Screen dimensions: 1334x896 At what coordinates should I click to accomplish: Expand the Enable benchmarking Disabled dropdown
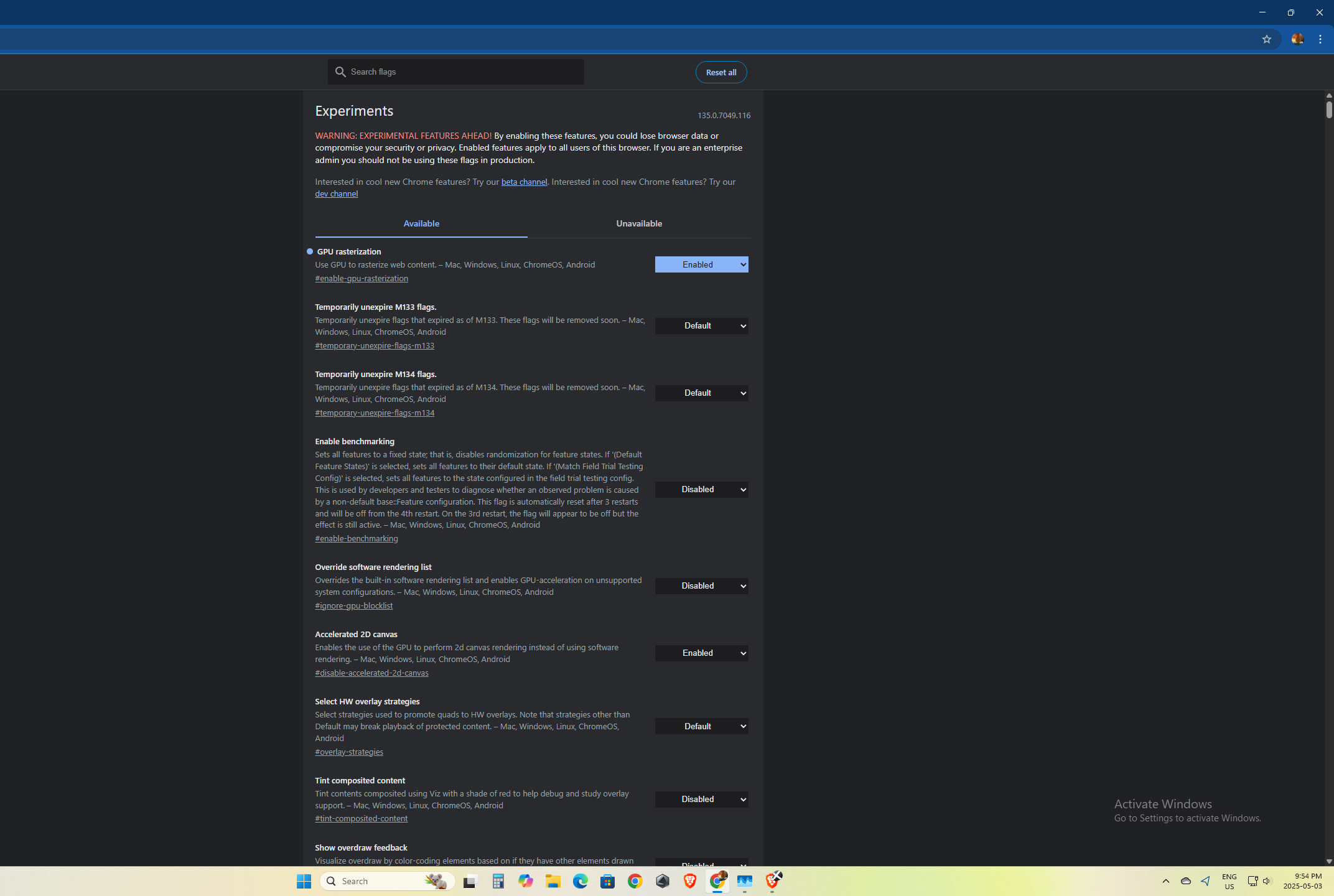701,490
